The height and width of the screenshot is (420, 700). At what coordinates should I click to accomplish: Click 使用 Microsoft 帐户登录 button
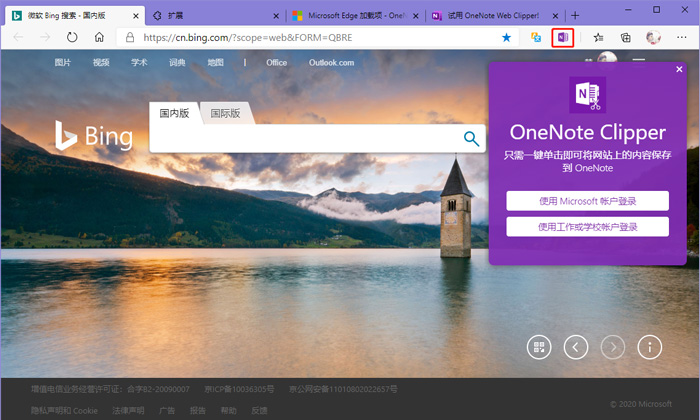(x=587, y=201)
